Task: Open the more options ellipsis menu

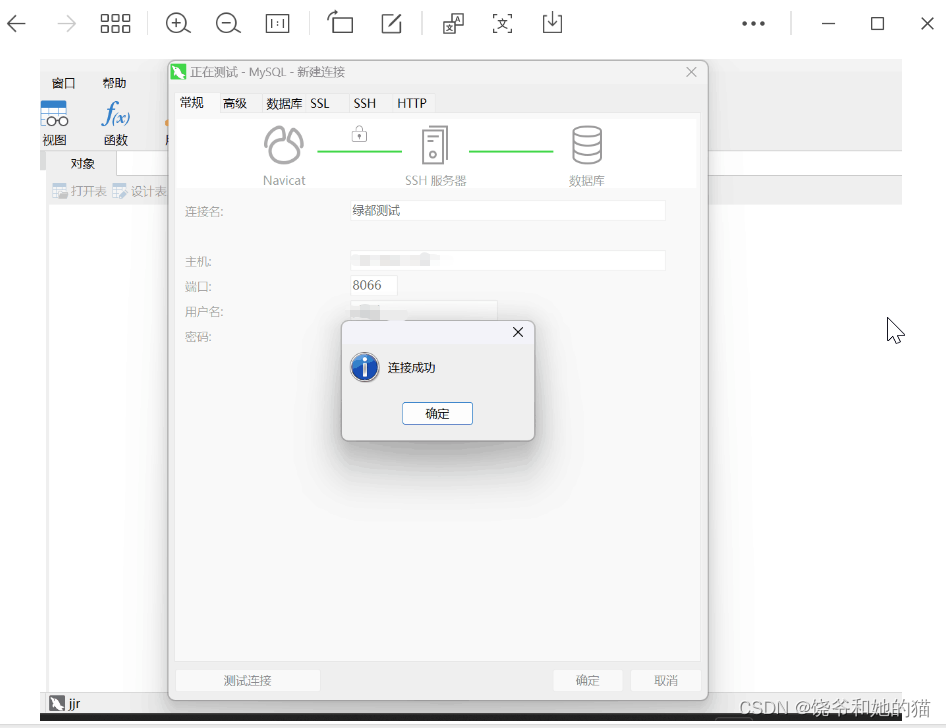Action: (754, 24)
